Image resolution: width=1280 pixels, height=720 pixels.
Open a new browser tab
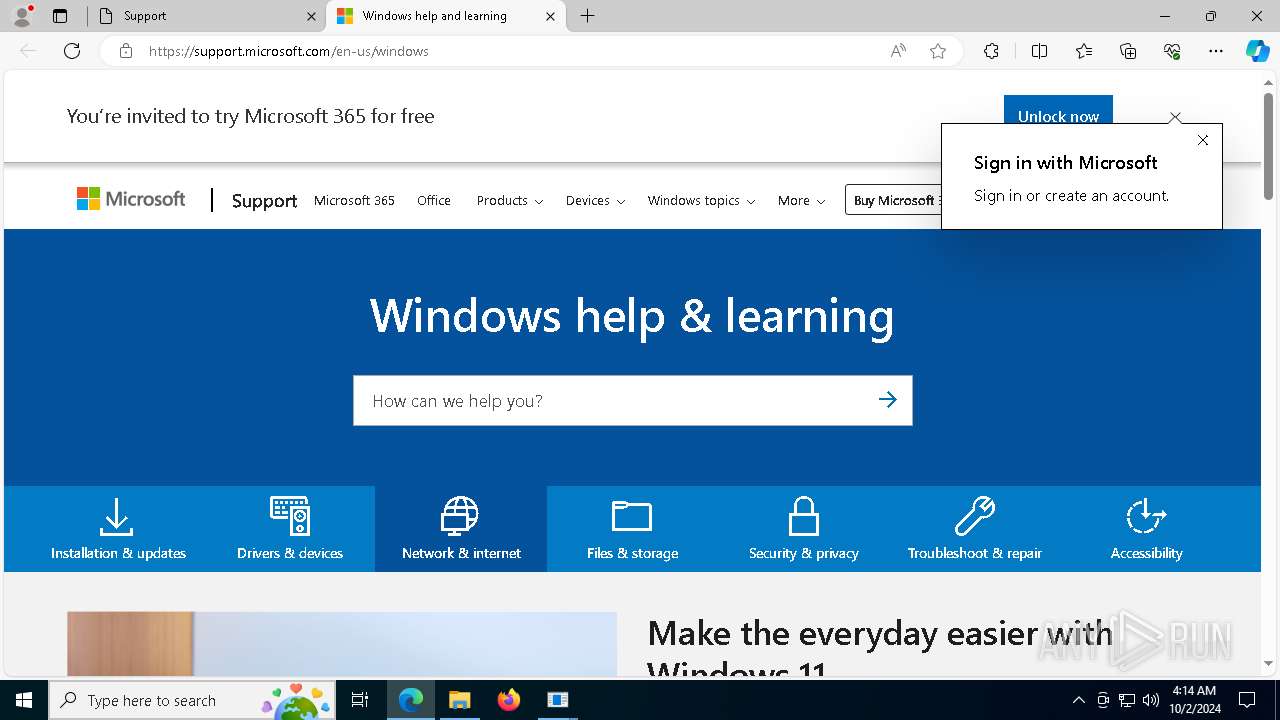[588, 16]
